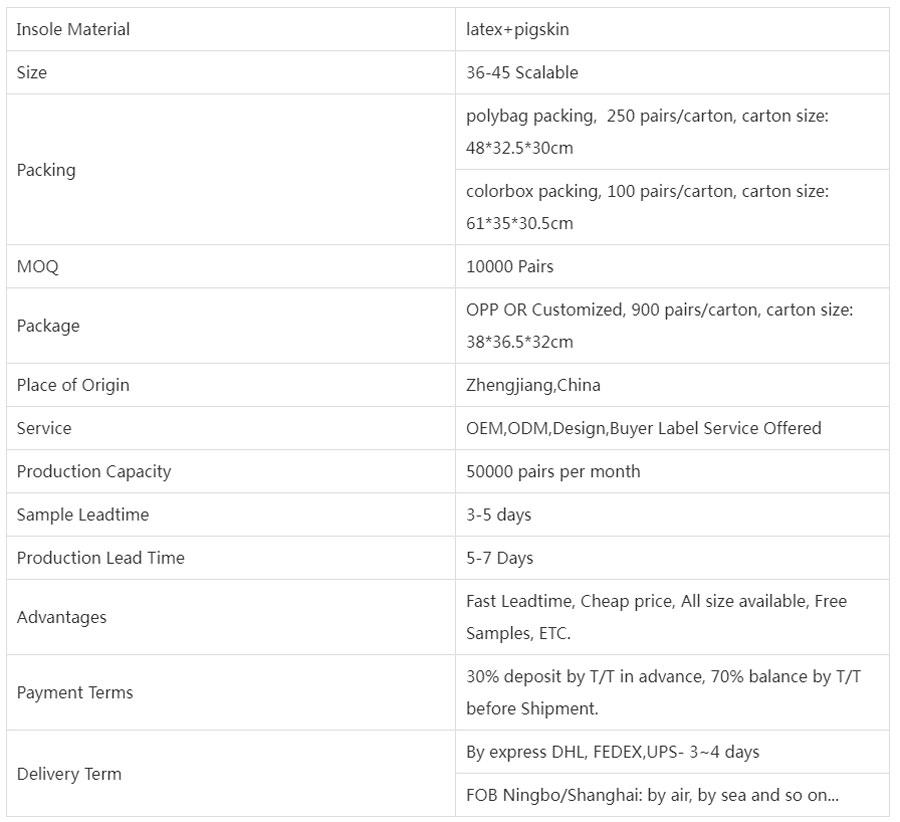The height and width of the screenshot is (822, 900).
Task: Select the MOQ label cell
Action: [38, 266]
